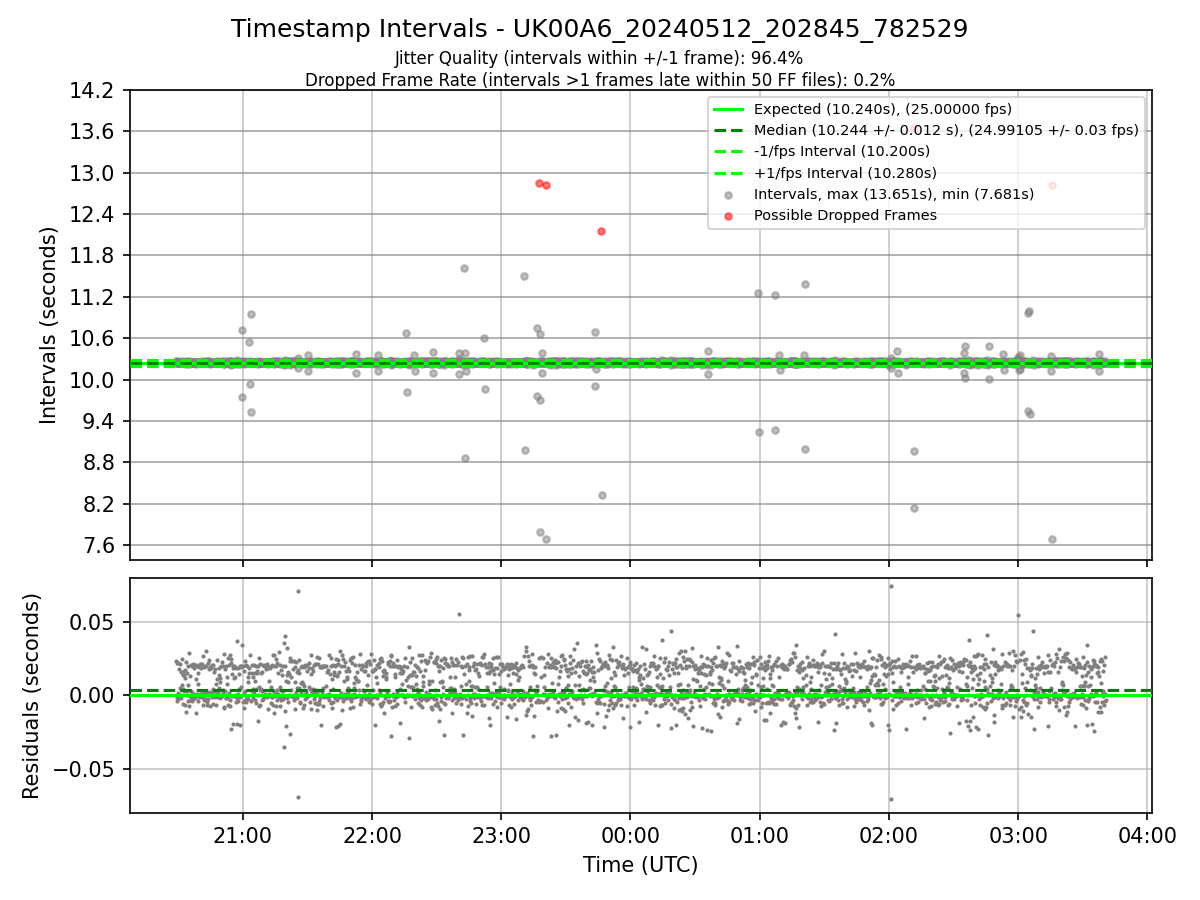Click the plot title 'Timestamp Intervals - UK00A6_20240512_202845_782529'
This screenshot has height=900, width=1200.
[x=599, y=29]
